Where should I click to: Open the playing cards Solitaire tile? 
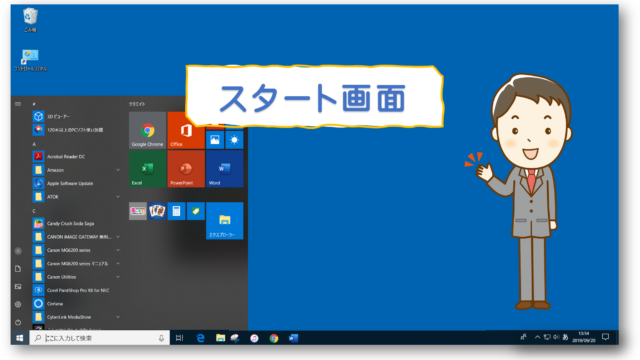tap(157, 211)
